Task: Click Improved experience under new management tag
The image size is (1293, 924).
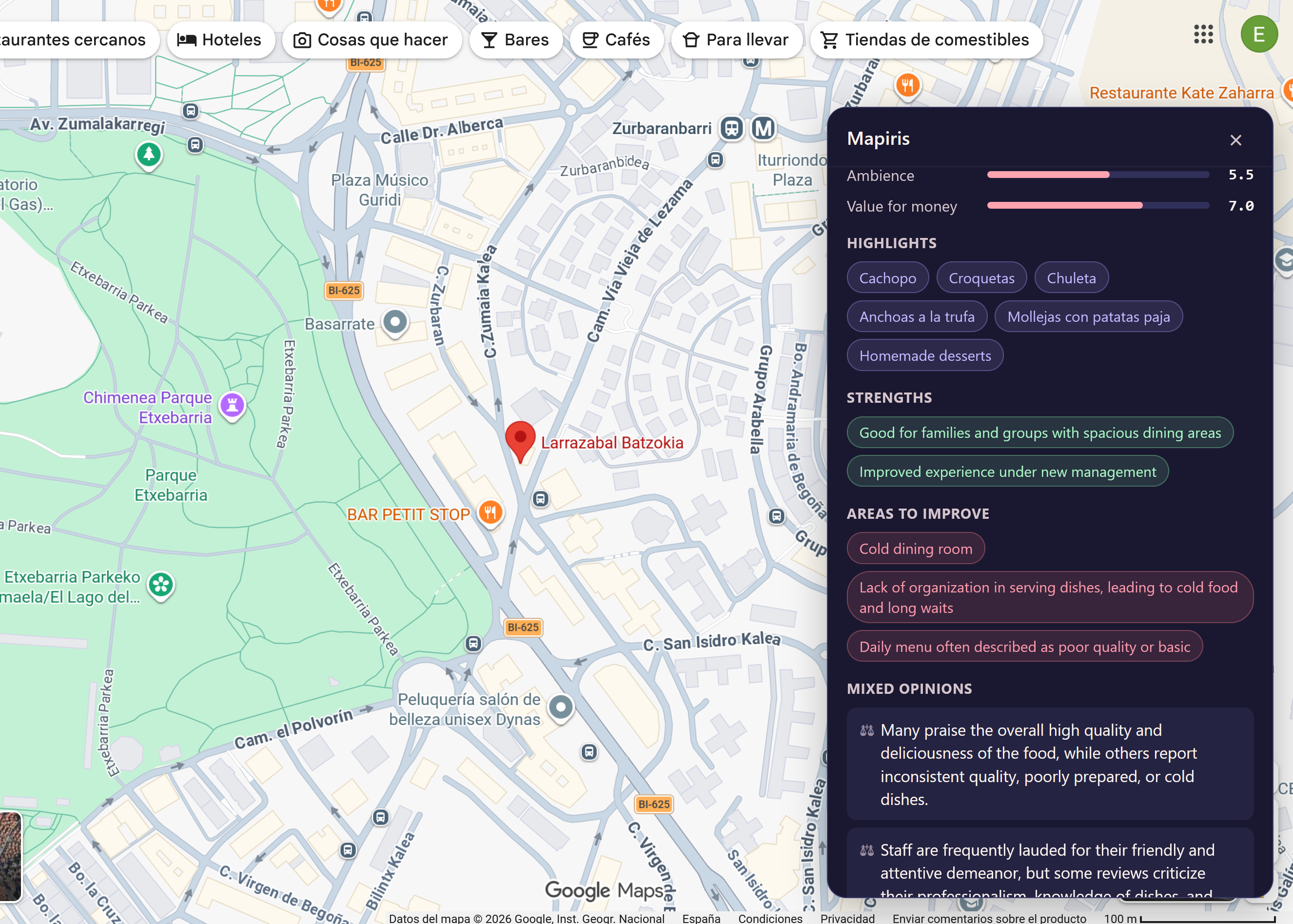Action: 1007,472
